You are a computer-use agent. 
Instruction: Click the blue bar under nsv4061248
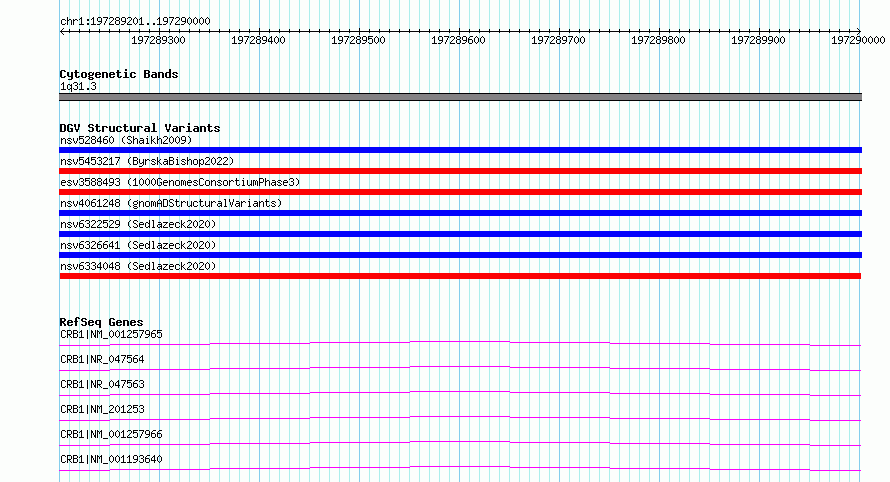[x=460, y=213]
